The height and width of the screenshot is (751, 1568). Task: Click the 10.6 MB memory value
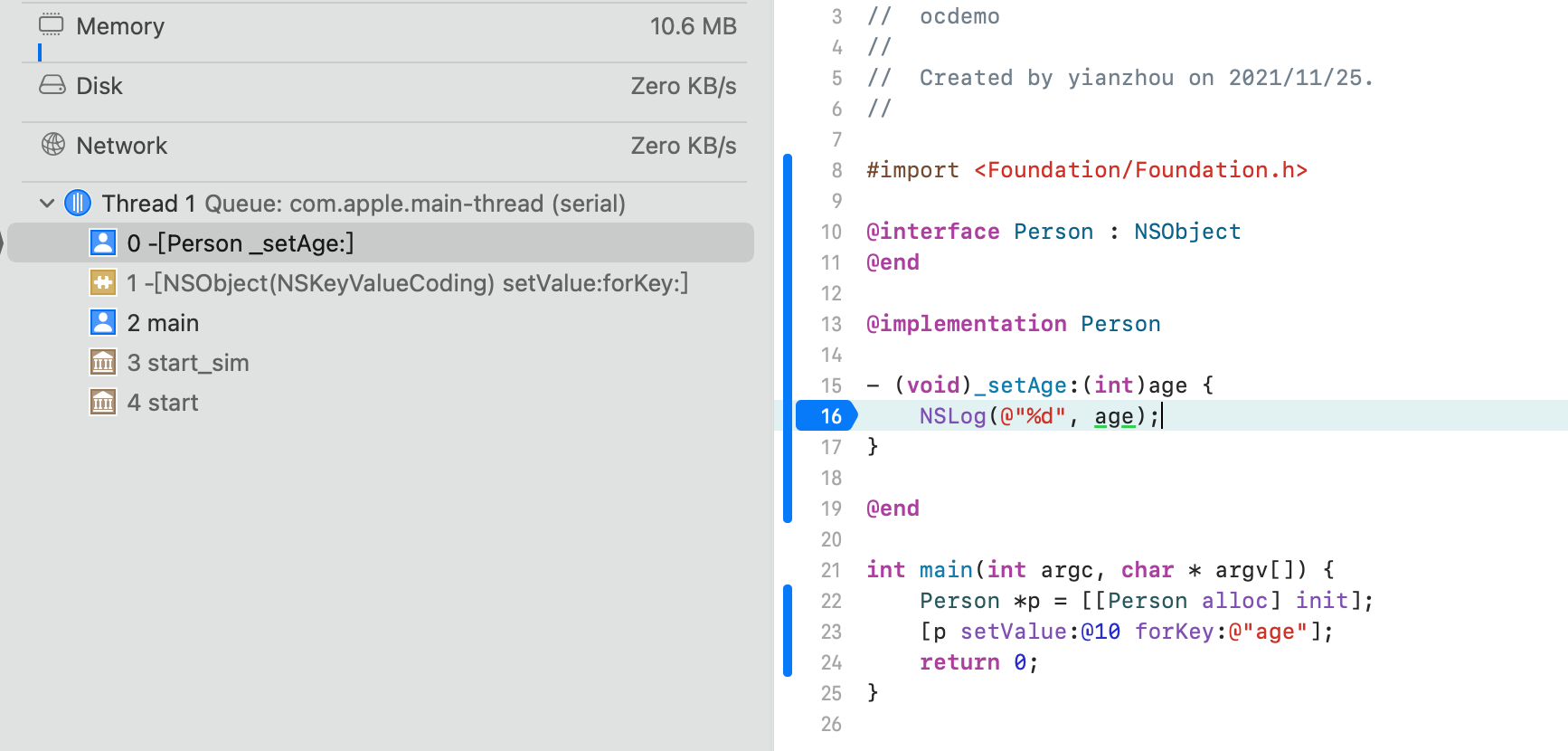(693, 26)
